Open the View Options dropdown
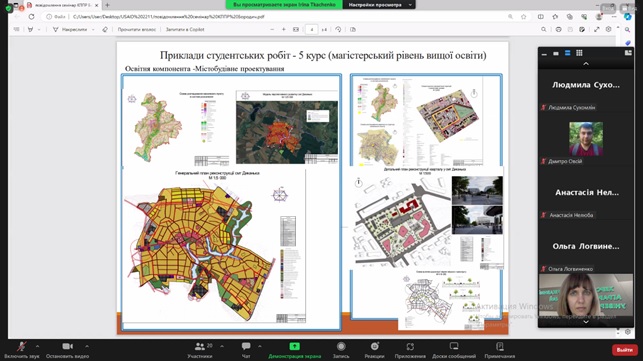This screenshot has height=361, width=643. point(379,5)
